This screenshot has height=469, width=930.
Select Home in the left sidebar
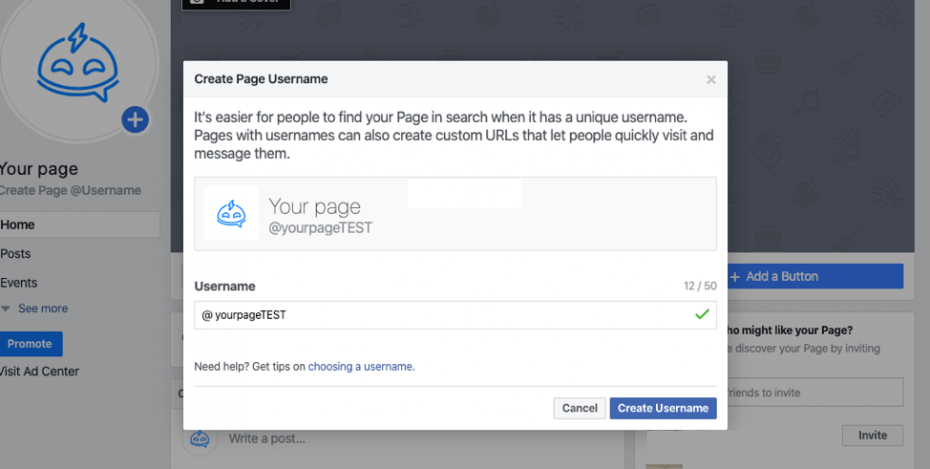tap(79, 225)
